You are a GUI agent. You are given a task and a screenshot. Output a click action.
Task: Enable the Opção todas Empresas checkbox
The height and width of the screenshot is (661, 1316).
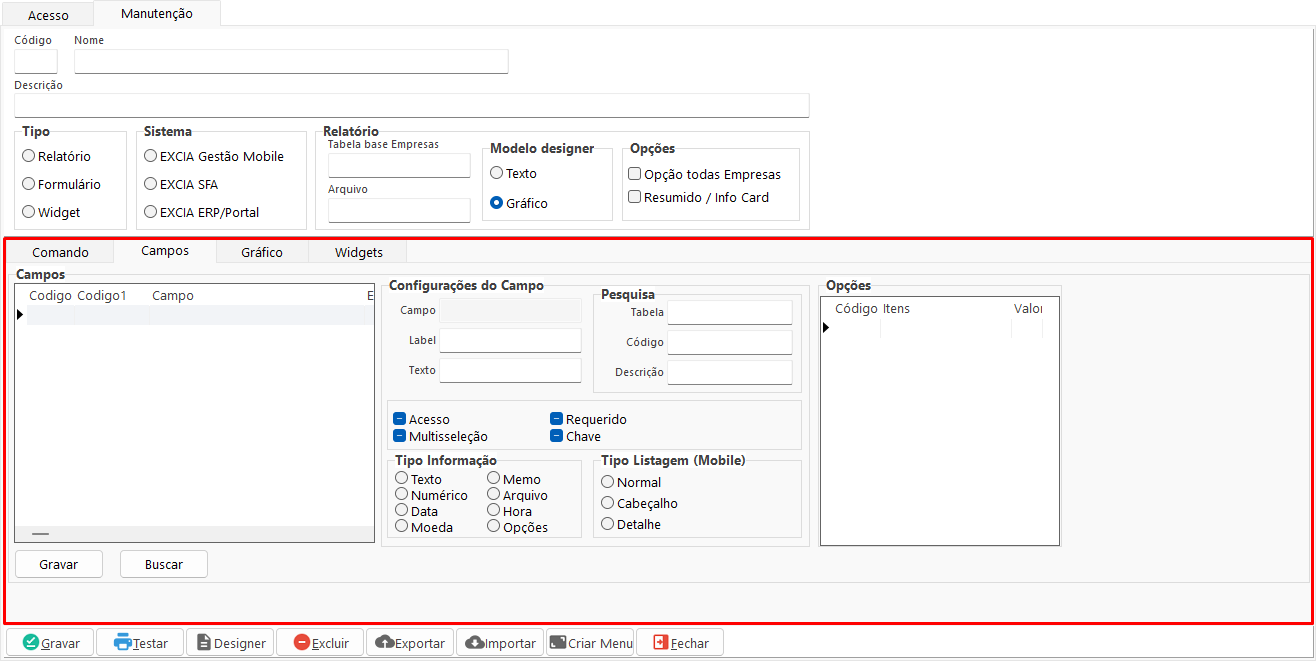[634, 174]
